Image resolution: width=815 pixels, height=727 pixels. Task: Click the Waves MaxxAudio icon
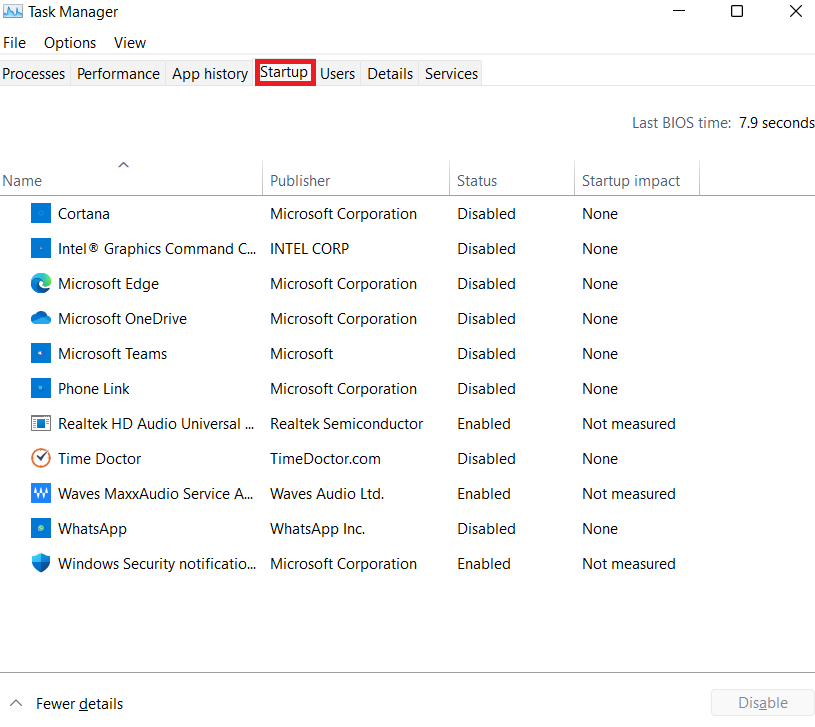[41, 493]
